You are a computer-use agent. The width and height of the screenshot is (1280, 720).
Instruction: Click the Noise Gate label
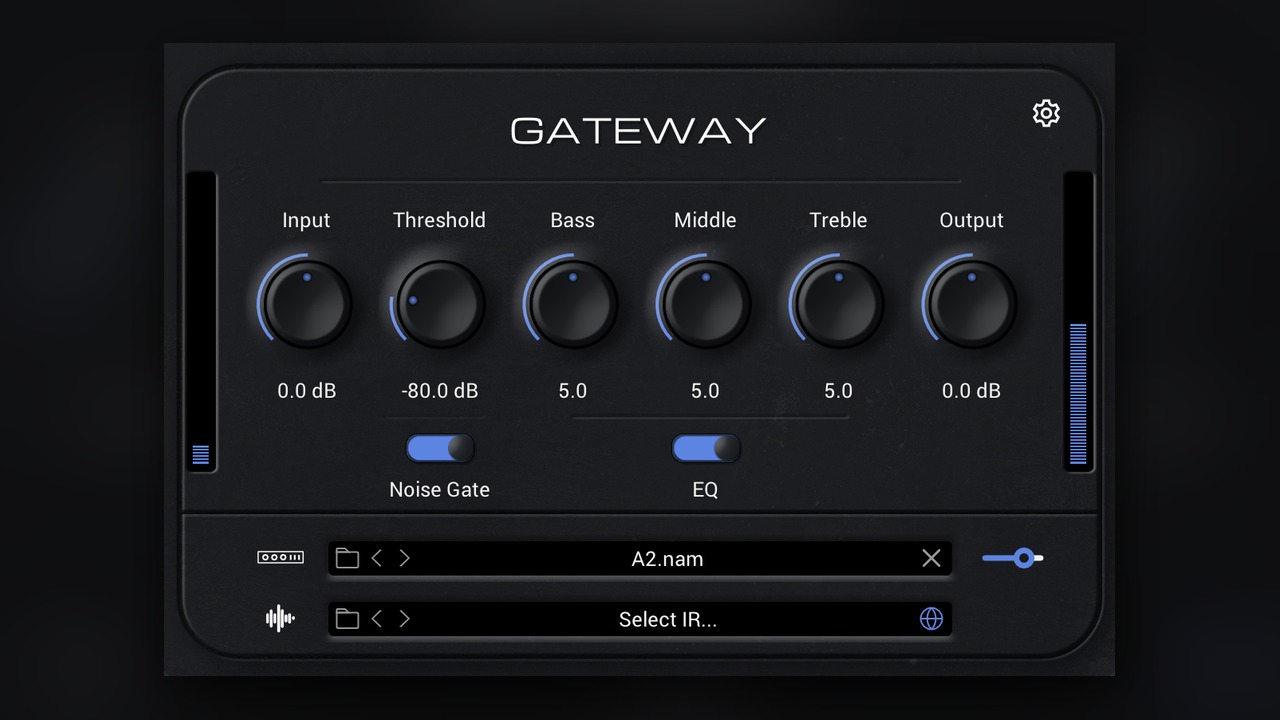(x=440, y=490)
